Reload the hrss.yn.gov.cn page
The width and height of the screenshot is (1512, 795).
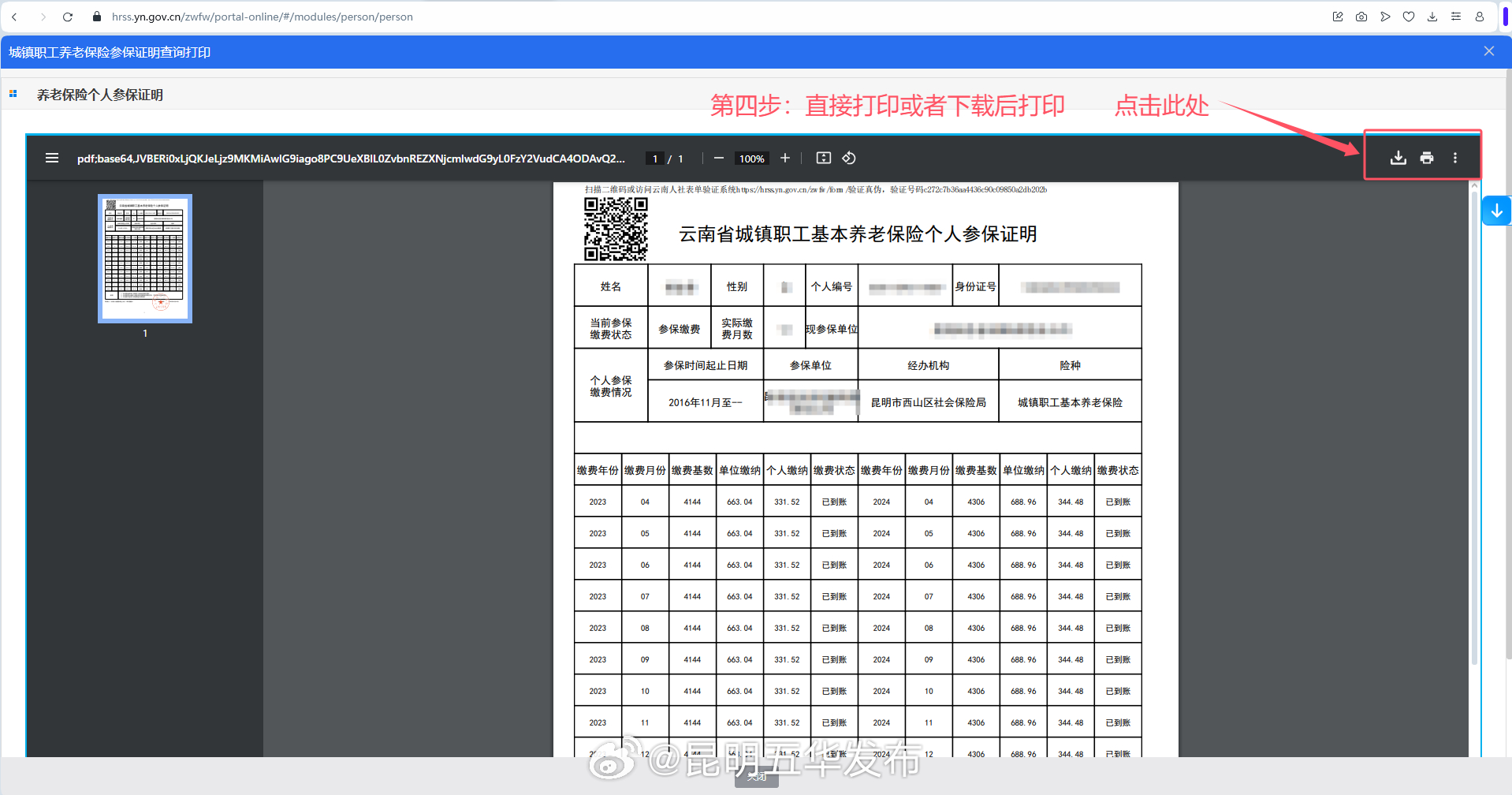[67, 16]
